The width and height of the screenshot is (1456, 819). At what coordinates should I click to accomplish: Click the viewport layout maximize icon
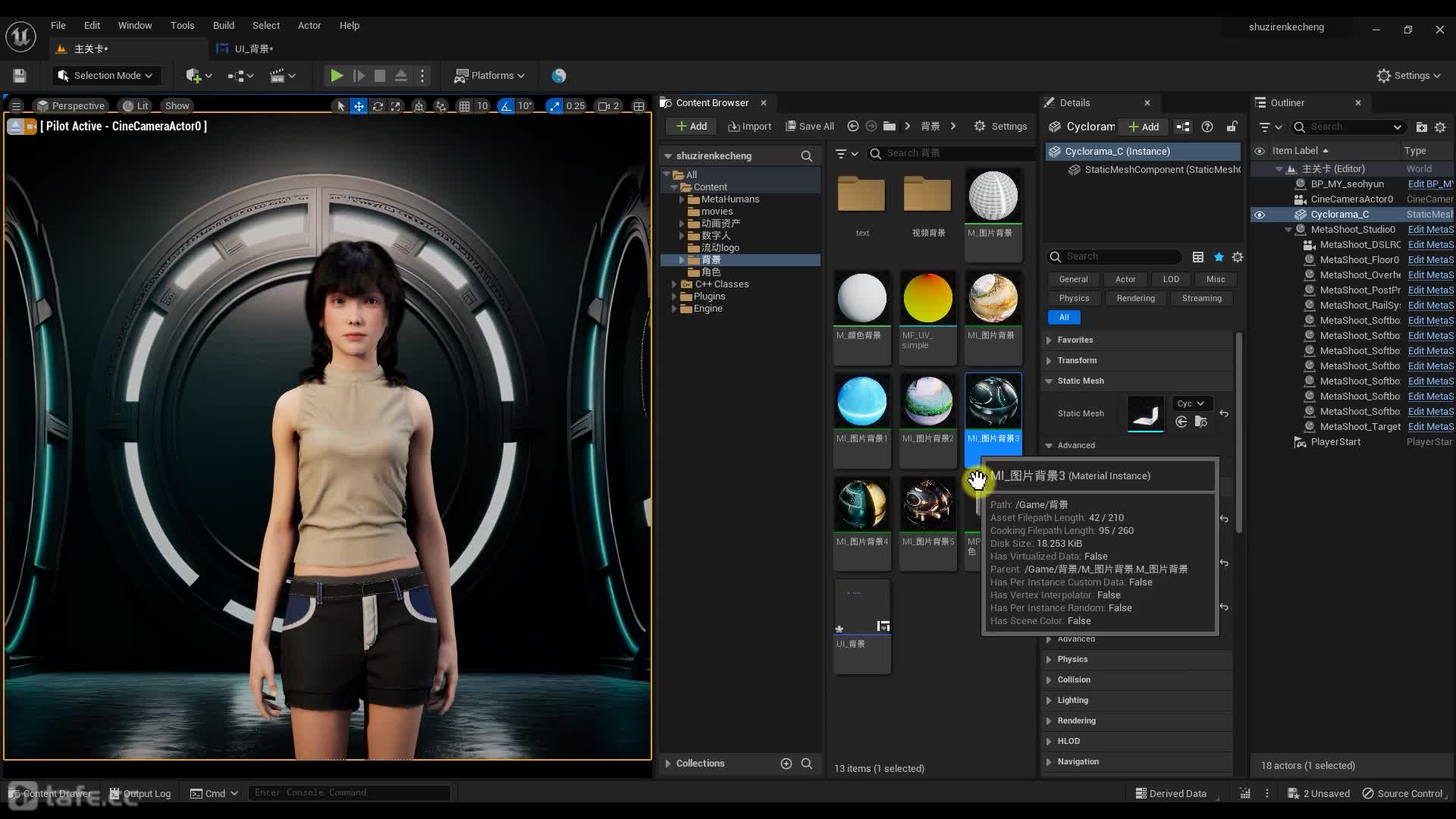(x=639, y=106)
